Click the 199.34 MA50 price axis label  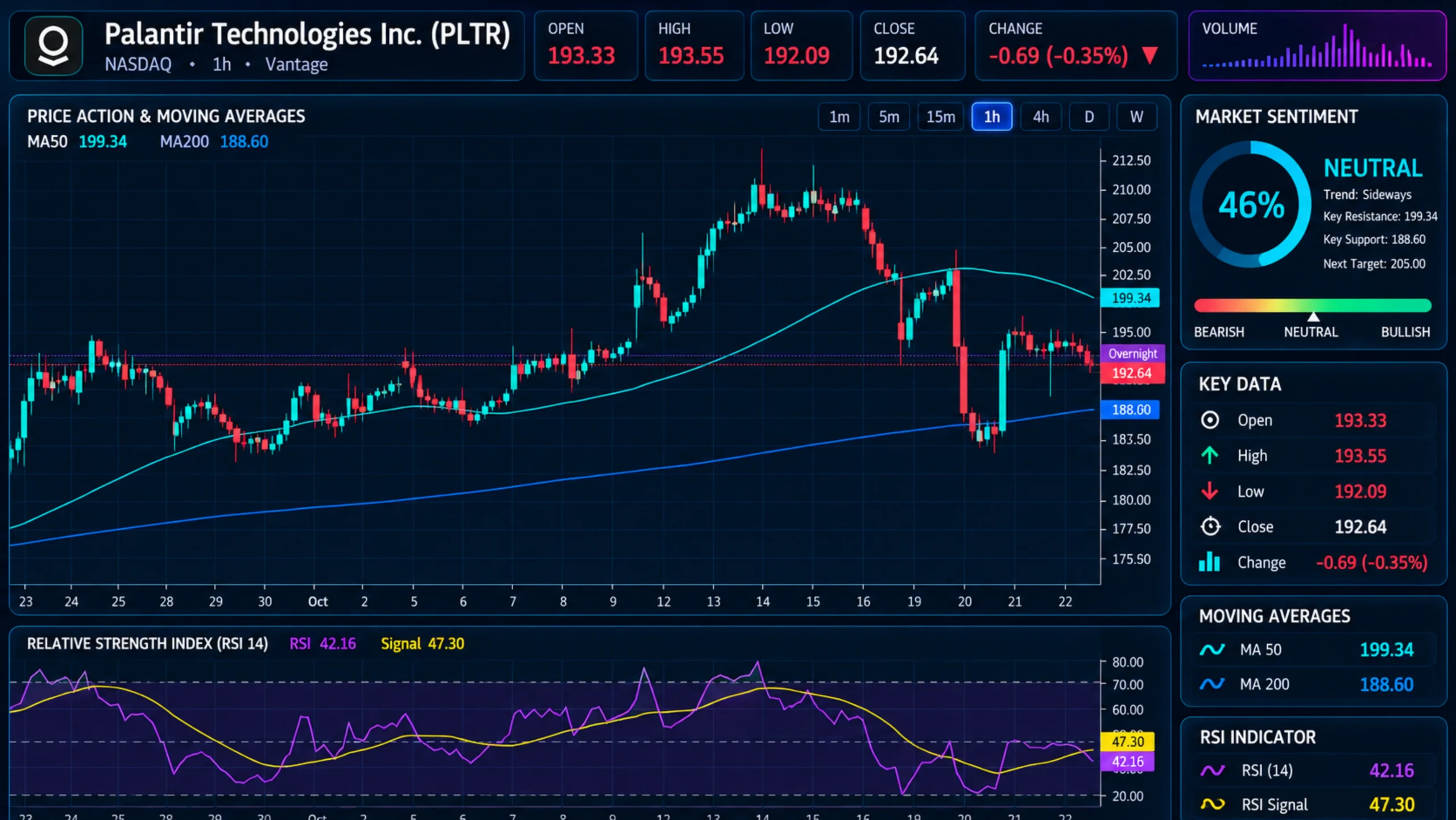[x=1131, y=298]
